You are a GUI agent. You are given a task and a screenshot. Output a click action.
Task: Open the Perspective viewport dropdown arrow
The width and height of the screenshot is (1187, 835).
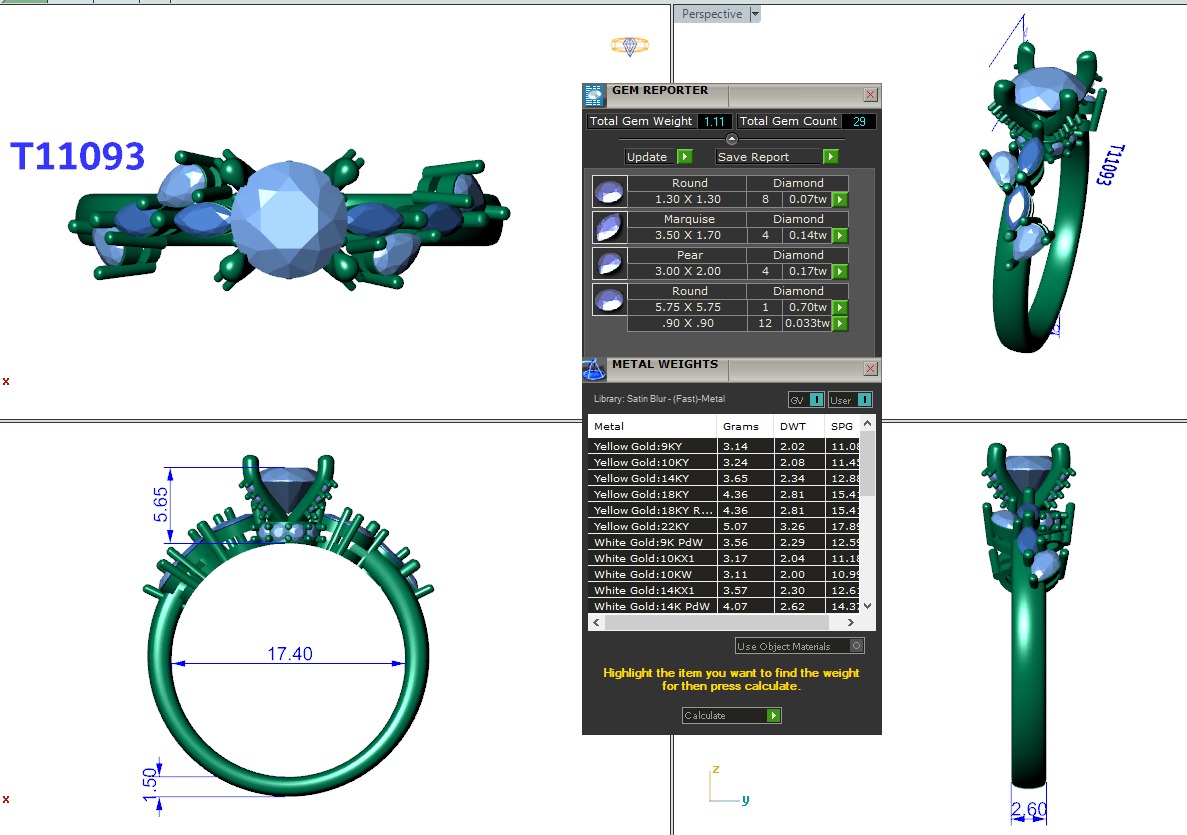click(x=755, y=14)
